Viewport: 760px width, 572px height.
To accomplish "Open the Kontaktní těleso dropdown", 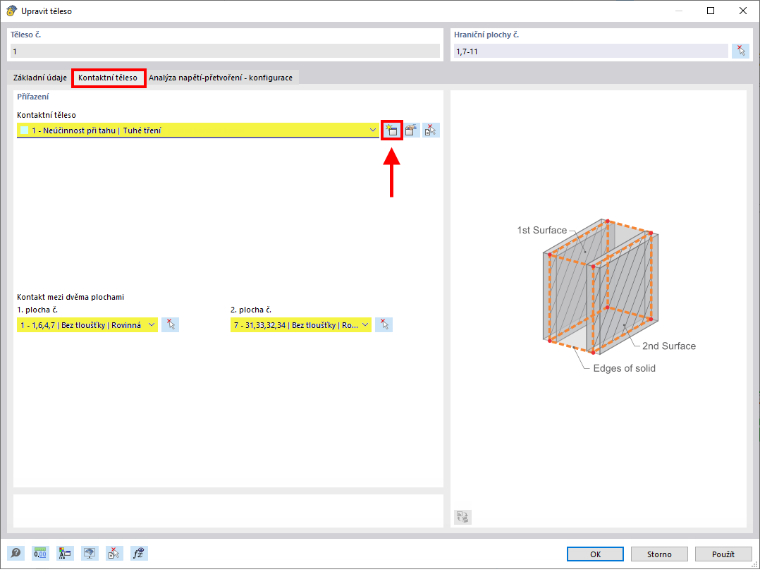I will pos(372,130).
